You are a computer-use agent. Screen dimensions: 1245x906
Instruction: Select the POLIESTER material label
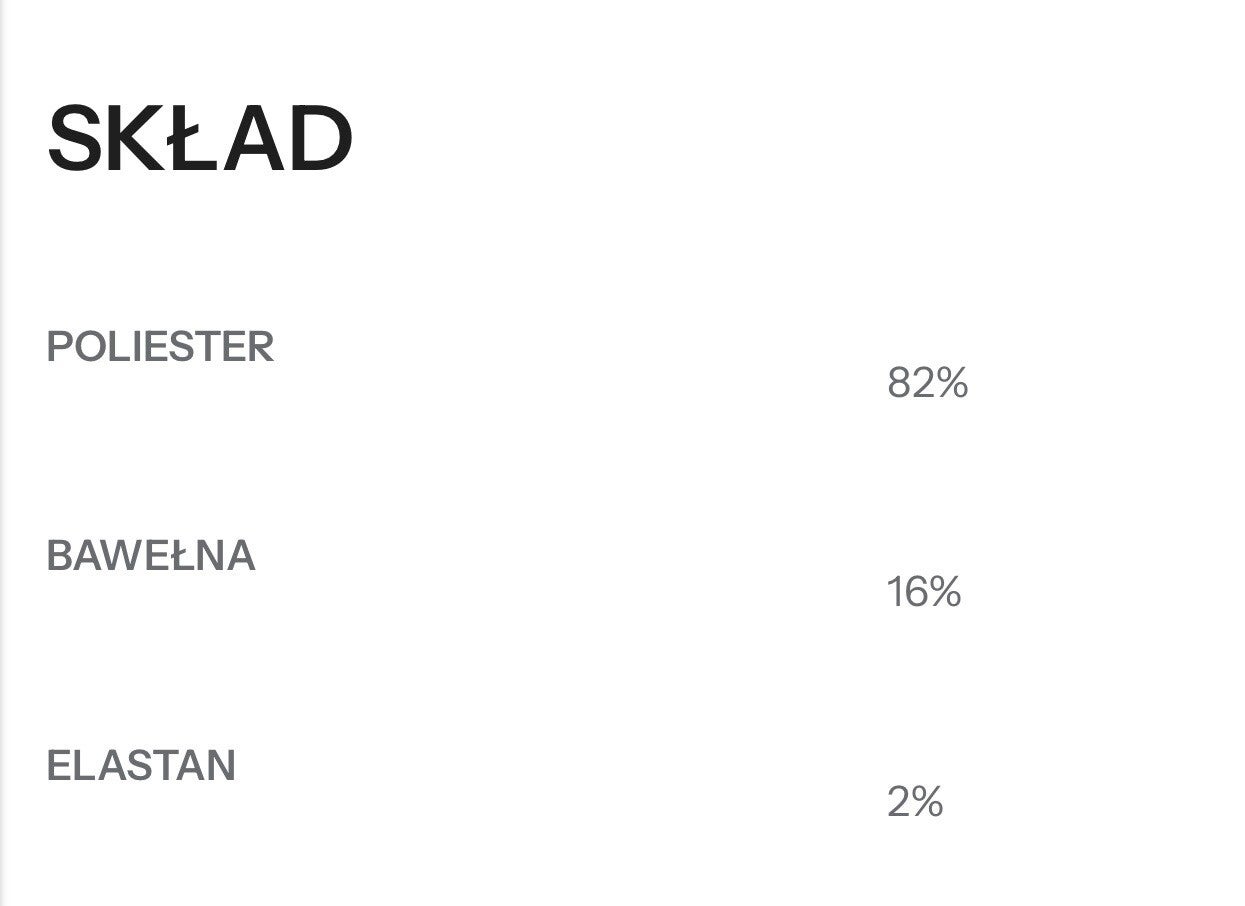click(x=160, y=347)
